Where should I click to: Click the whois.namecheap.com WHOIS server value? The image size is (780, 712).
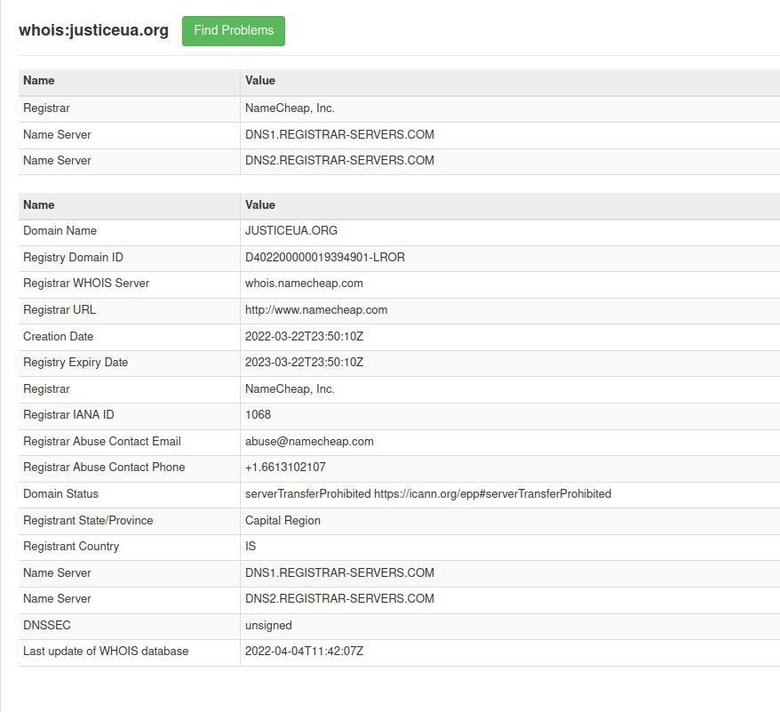coord(304,283)
